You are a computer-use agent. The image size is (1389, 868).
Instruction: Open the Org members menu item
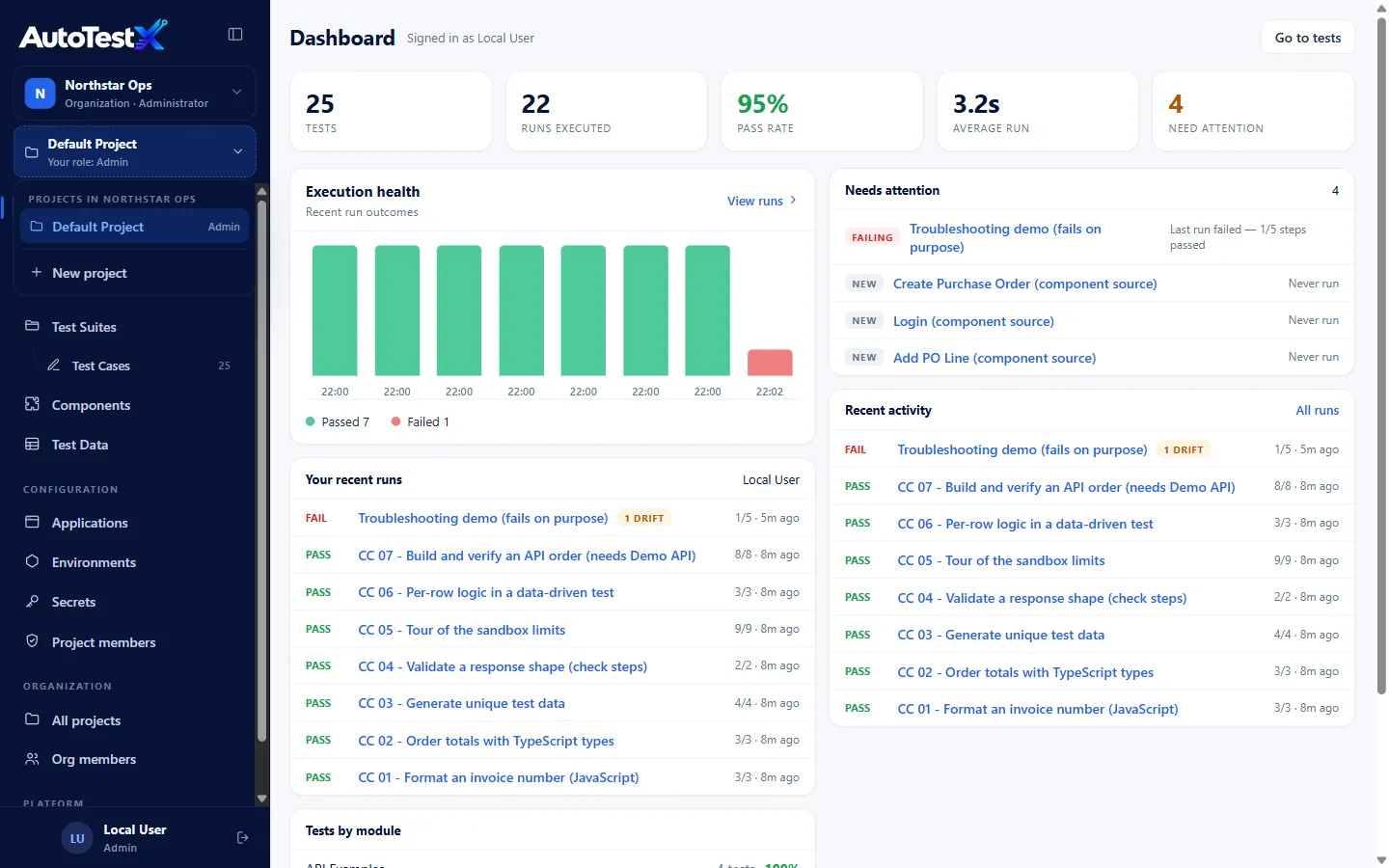(x=135, y=759)
